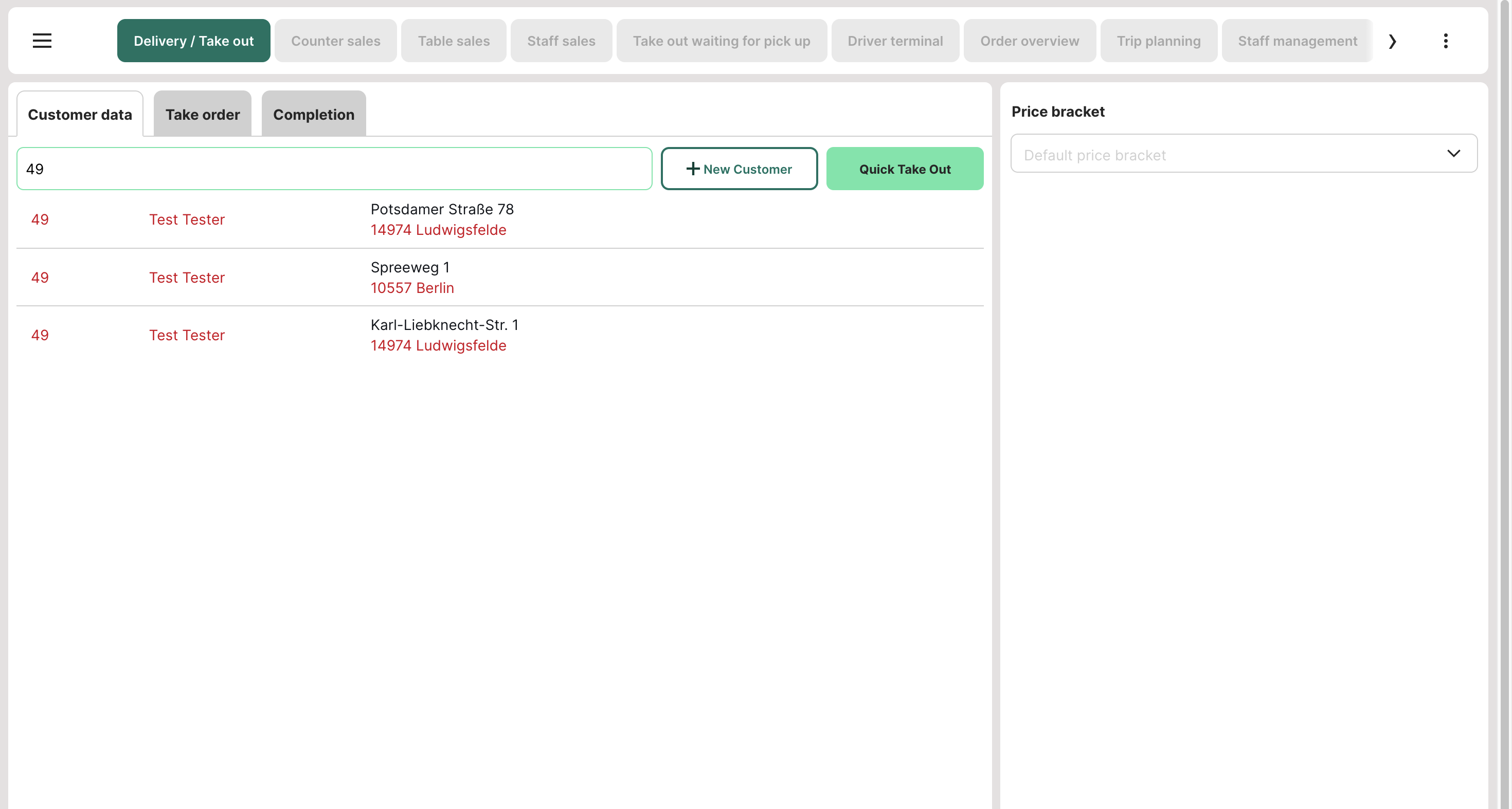The image size is (1512, 809).
Task: Select the Customer data tab
Action: click(x=80, y=115)
